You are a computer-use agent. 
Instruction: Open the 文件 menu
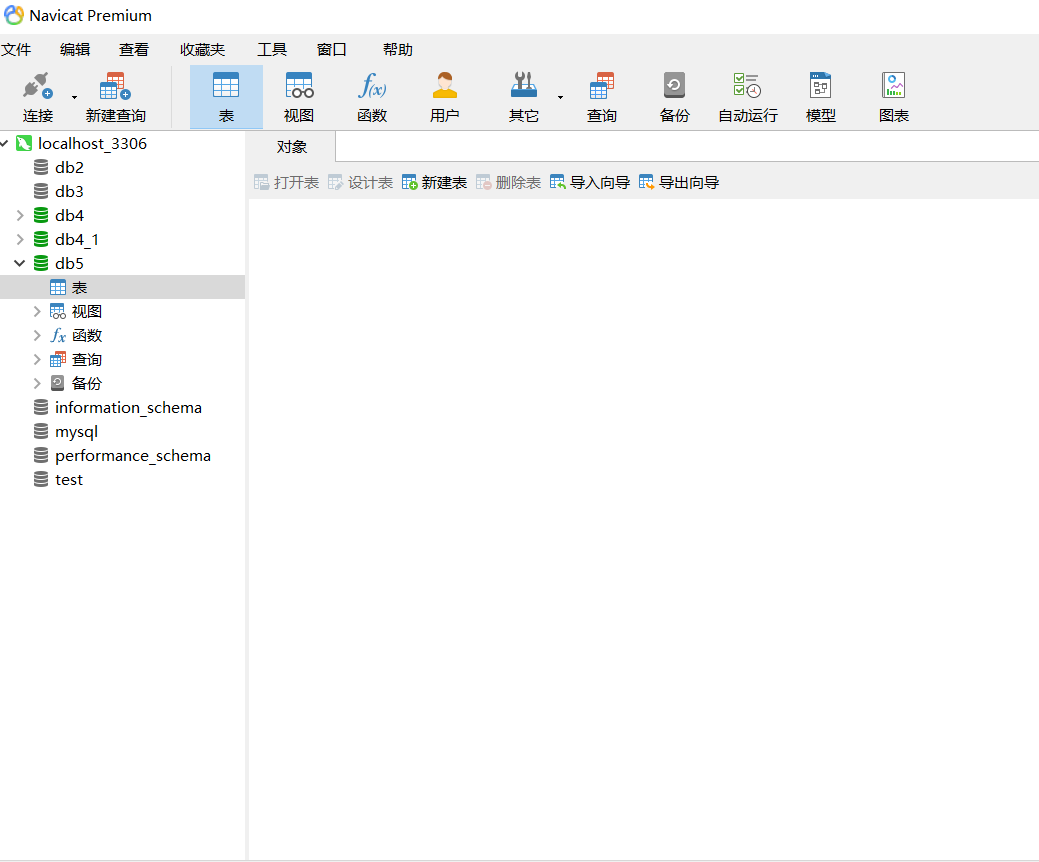[x=16, y=50]
